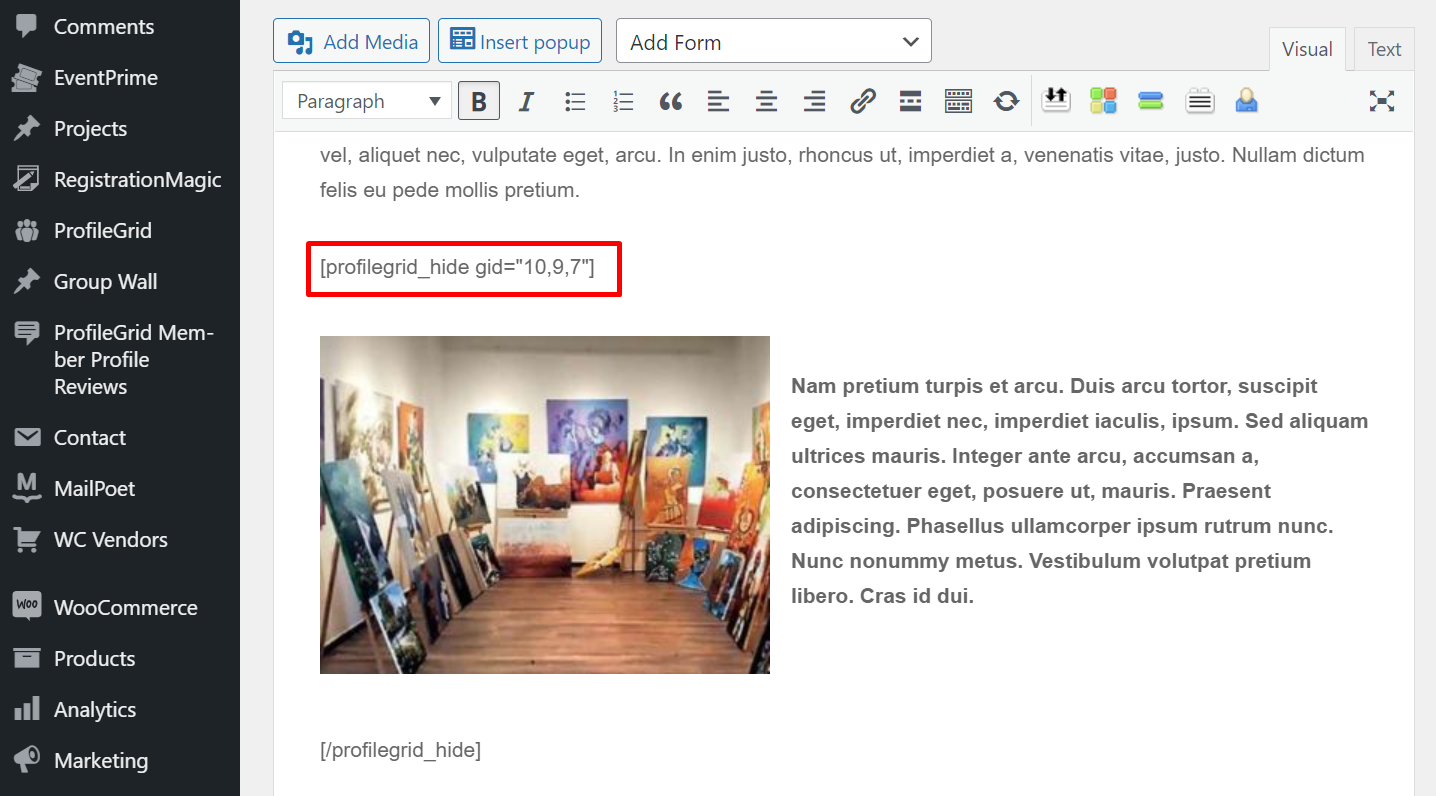Click the Insert popup button
1436x796 pixels.
click(520, 42)
